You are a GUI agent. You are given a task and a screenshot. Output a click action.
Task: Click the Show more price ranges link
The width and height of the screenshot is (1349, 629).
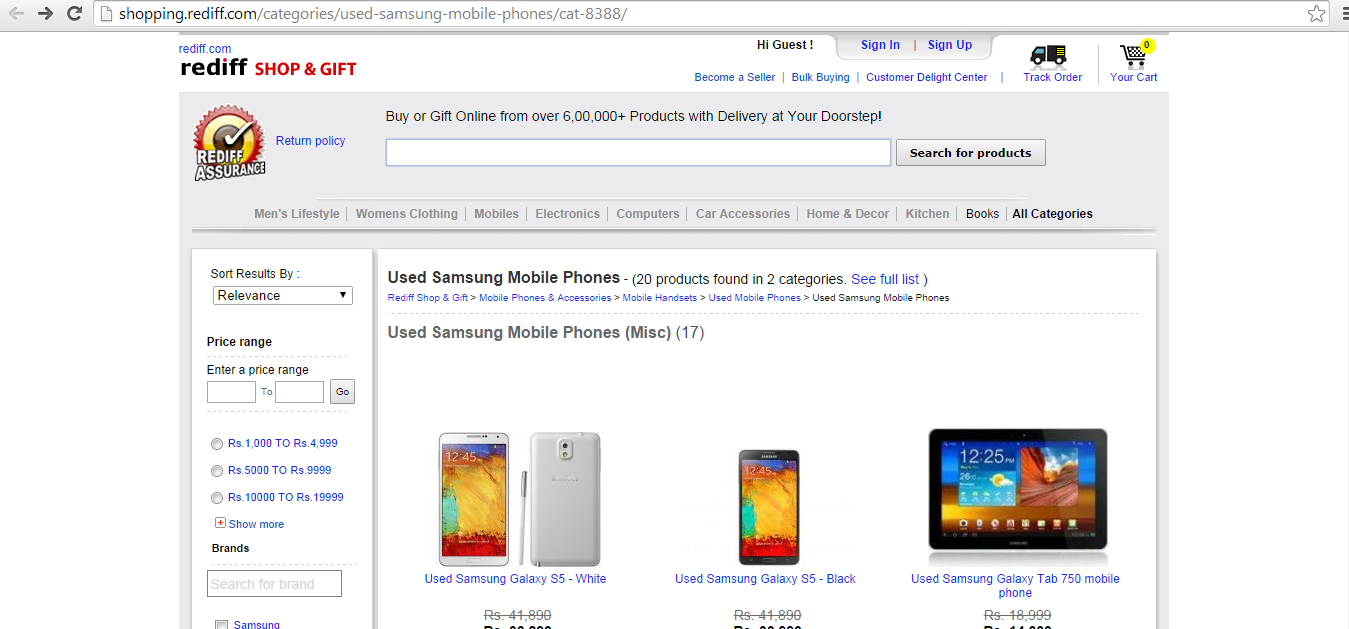tap(256, 524)
